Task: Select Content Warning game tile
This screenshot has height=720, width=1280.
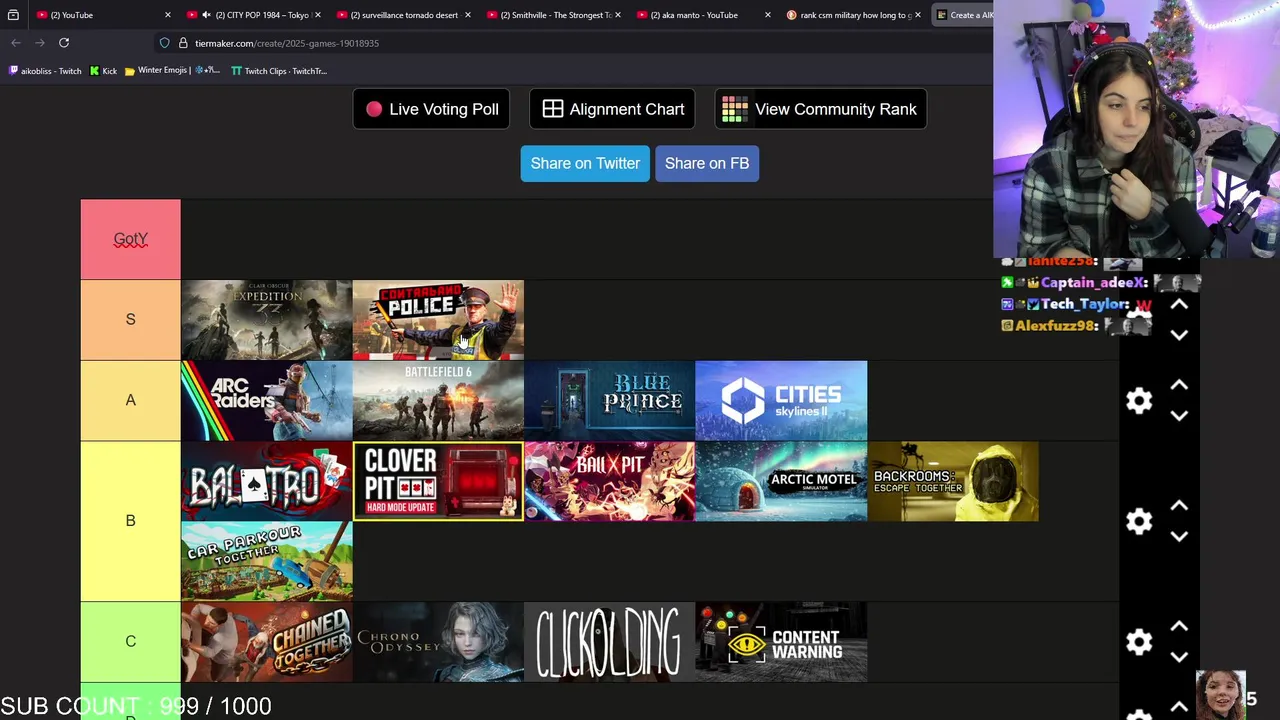Action: pos(781,642)
